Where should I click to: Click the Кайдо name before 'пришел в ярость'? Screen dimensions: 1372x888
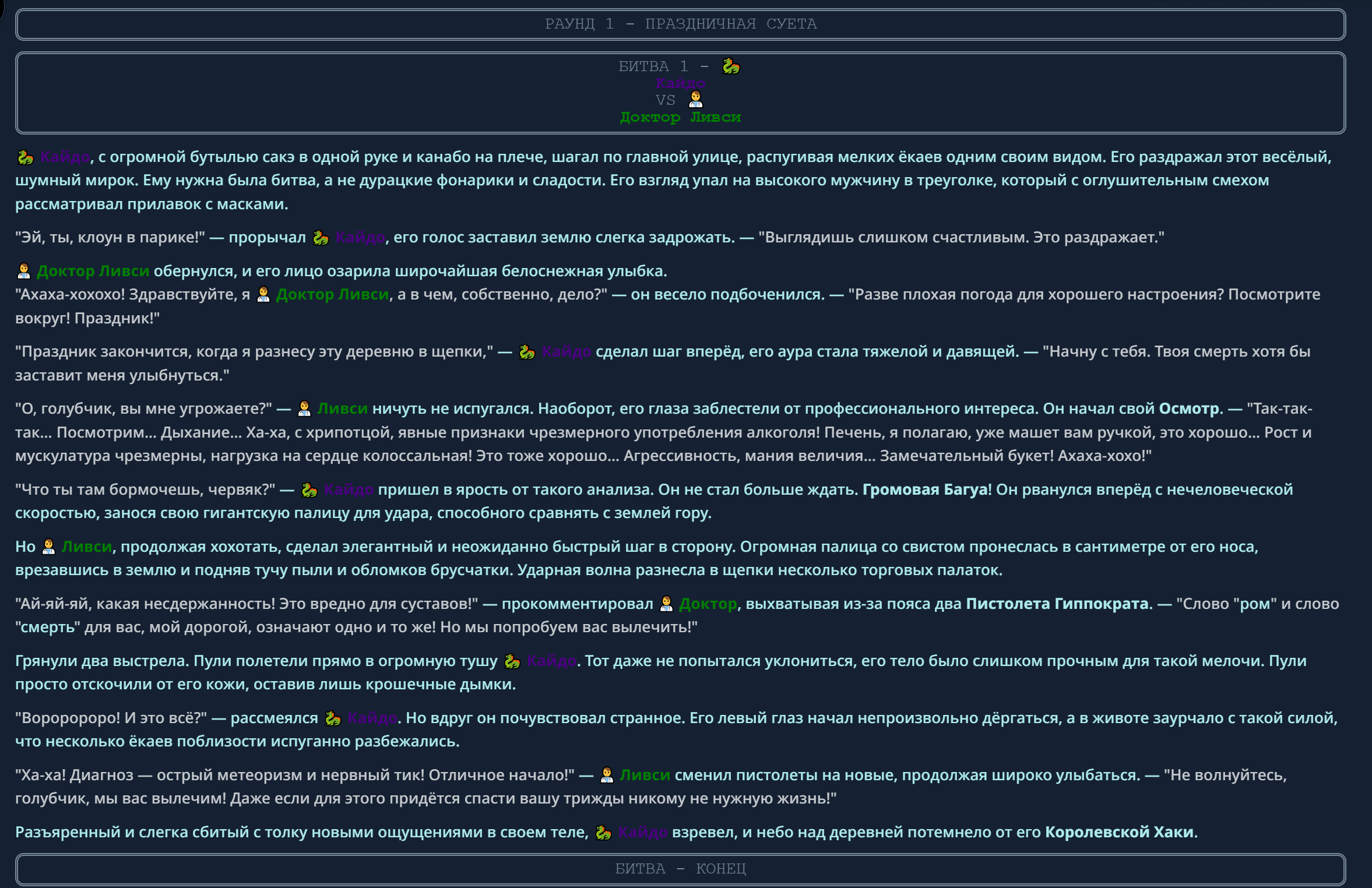click(349, 490)
